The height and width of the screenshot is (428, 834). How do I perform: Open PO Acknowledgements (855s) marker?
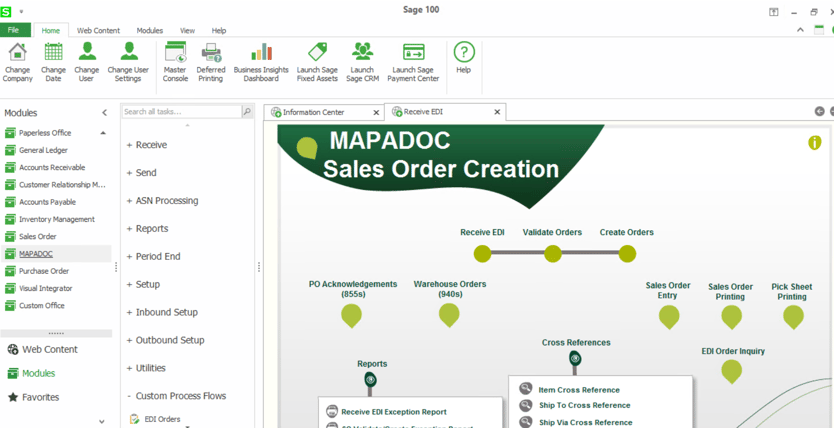pos(352,316)
